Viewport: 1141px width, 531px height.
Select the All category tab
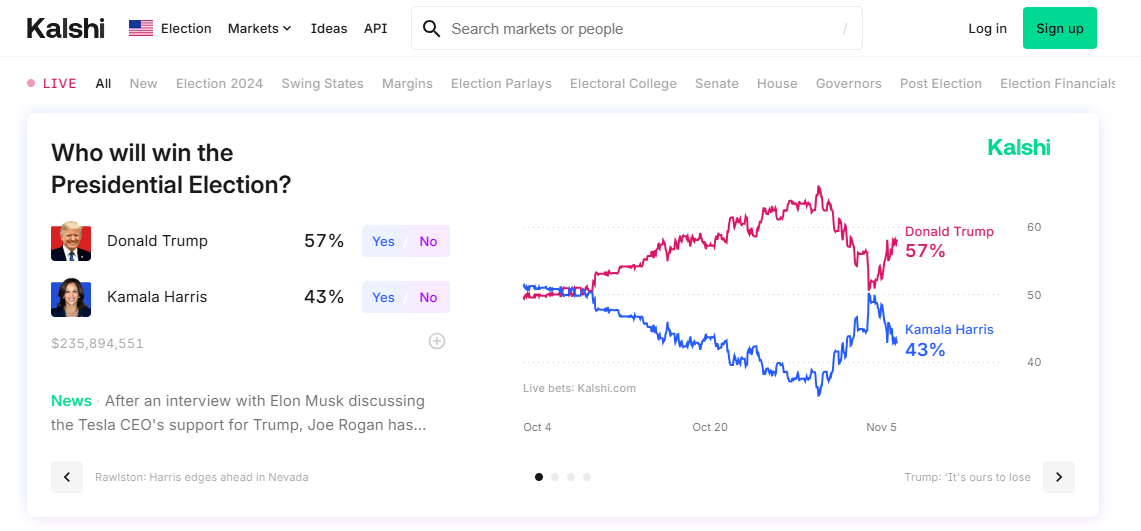point(103,84)
